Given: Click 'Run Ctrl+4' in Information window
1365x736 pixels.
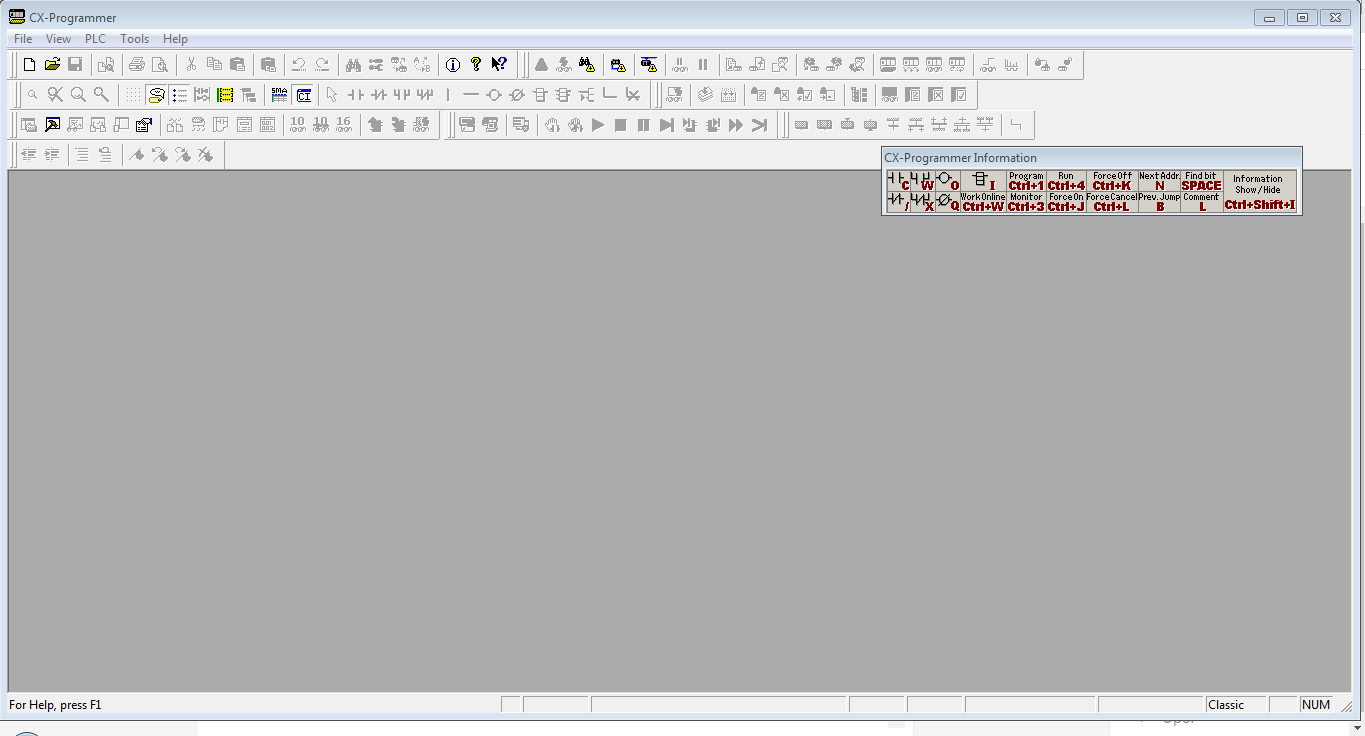Looking at the screenshot, I should [1066, 181].
